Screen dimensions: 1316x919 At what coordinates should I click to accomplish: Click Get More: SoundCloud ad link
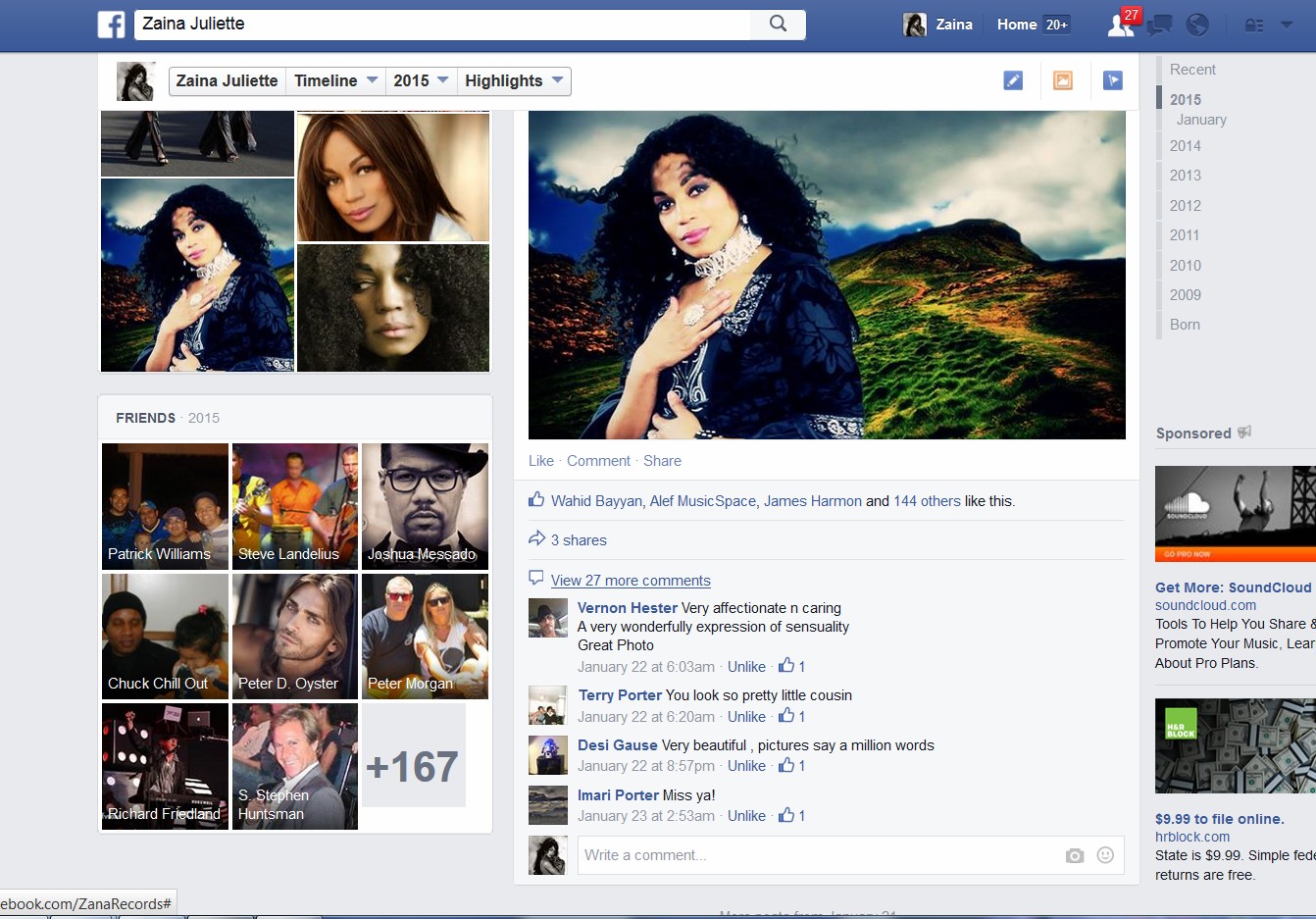point(1233,587)
